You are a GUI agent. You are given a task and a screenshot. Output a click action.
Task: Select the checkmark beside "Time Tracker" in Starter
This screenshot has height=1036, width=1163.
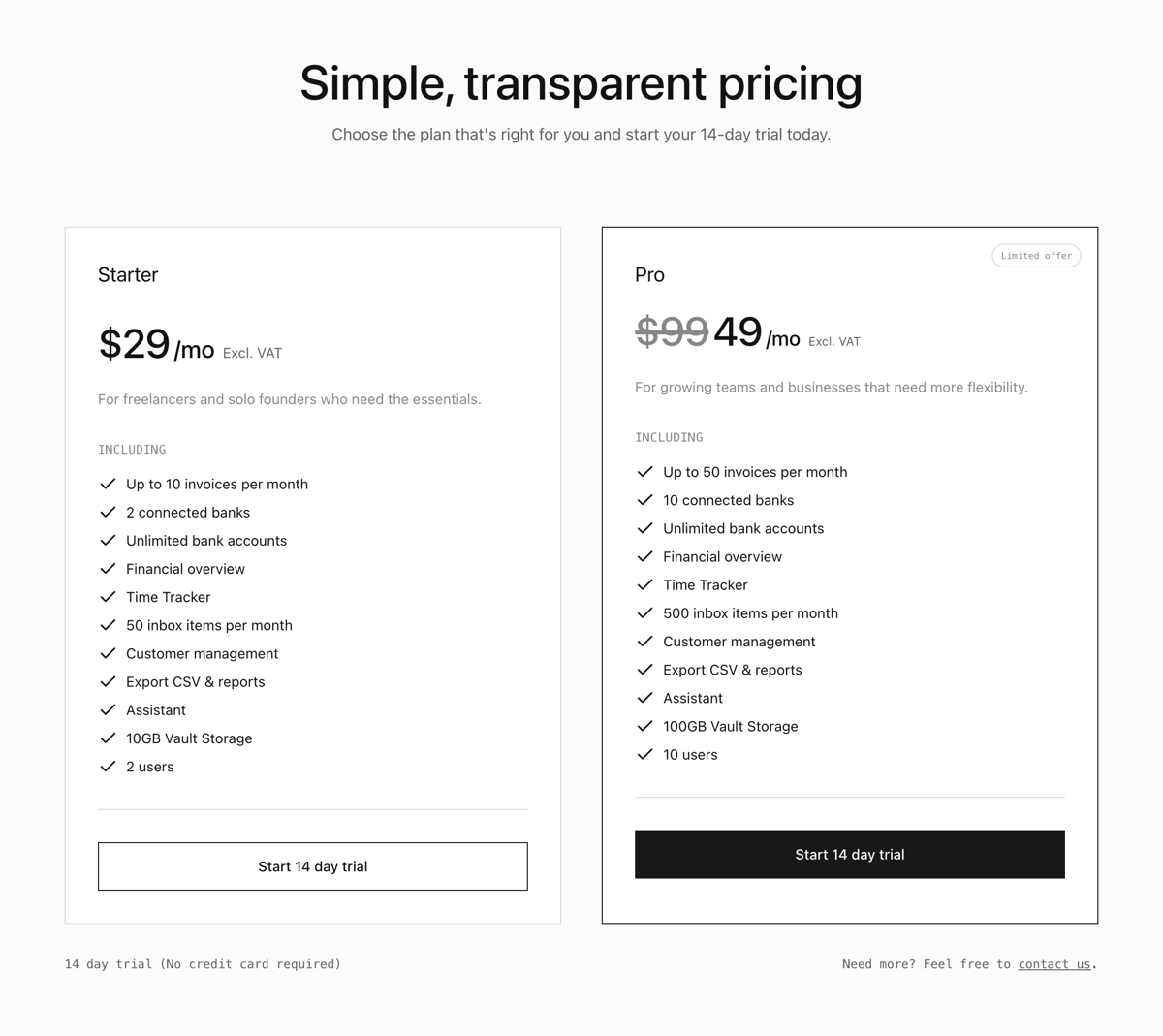(108, 597)
